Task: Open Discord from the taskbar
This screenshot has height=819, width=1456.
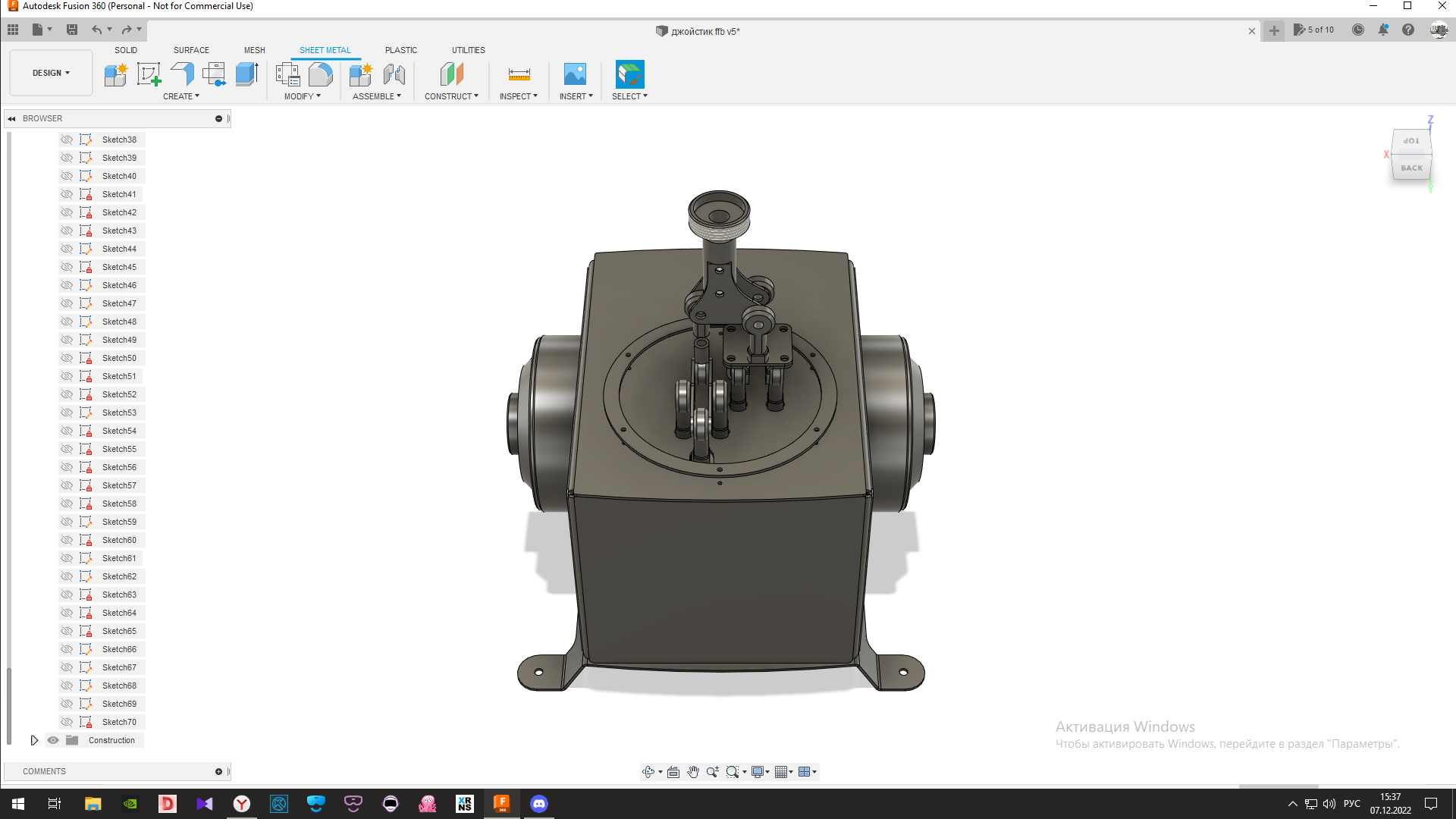Action: (539, 804)
